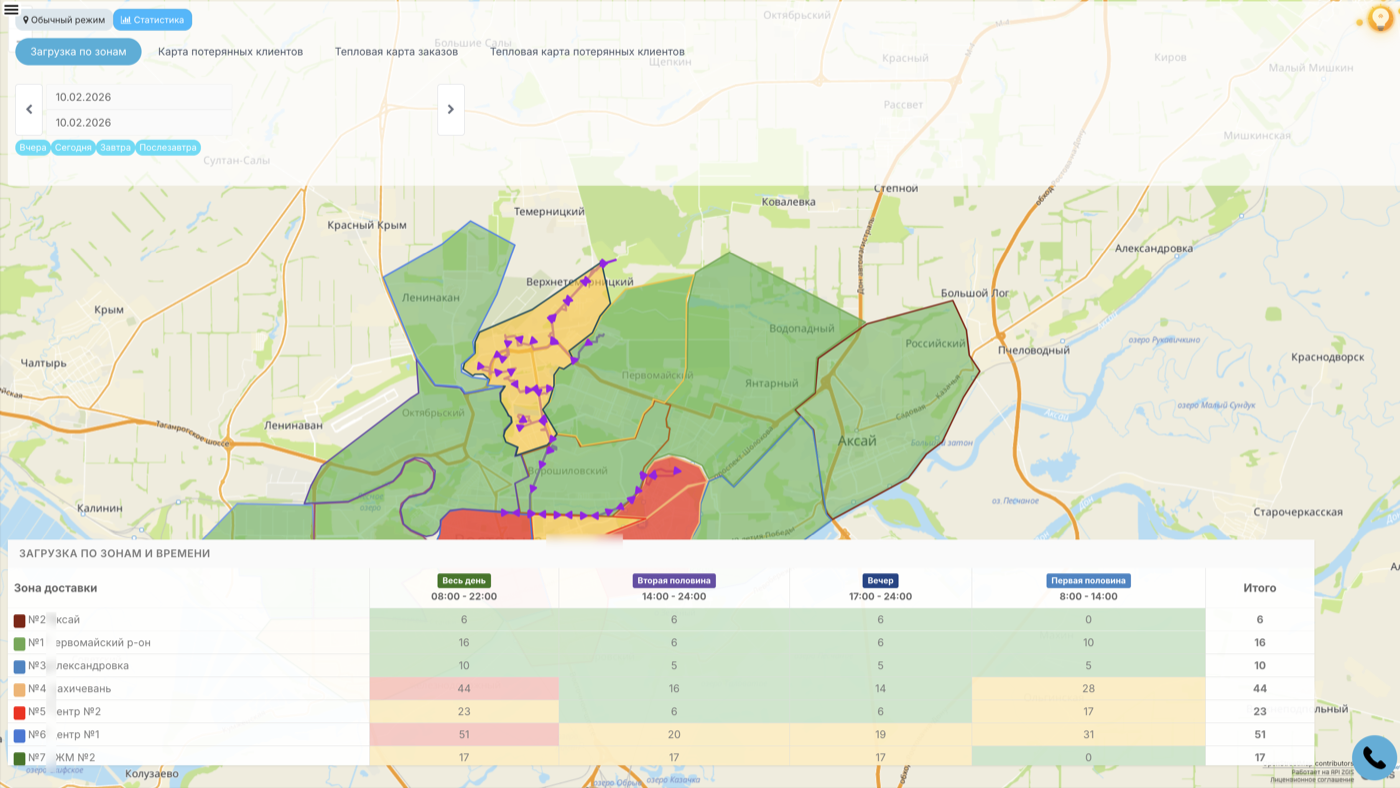Click the orange icon in top-right corner
The height and width of the screenshot is (788, 1400).
pos(1380,18)
